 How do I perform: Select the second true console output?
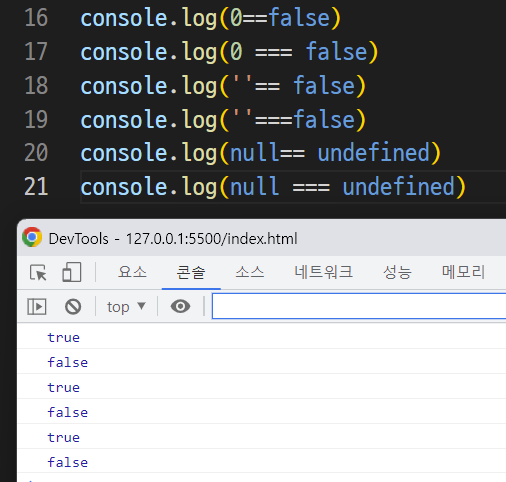64,387
